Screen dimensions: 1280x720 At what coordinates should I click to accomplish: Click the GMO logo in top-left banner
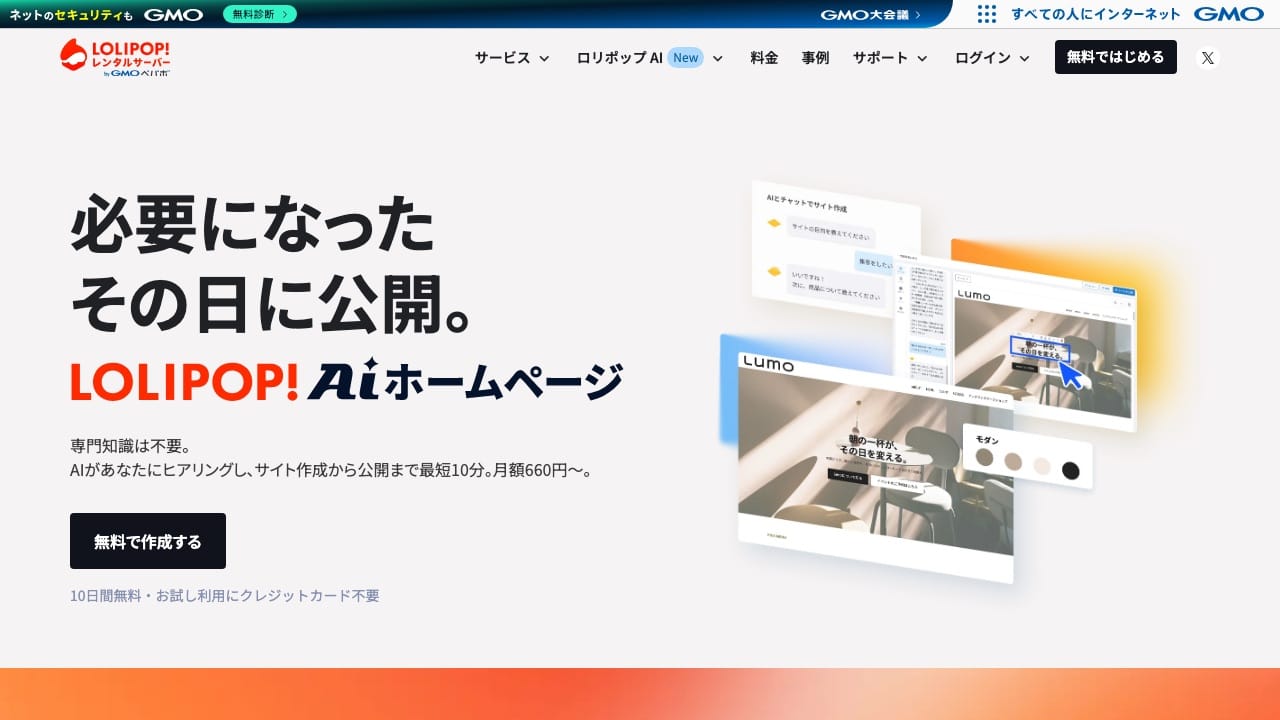(173, 14)
